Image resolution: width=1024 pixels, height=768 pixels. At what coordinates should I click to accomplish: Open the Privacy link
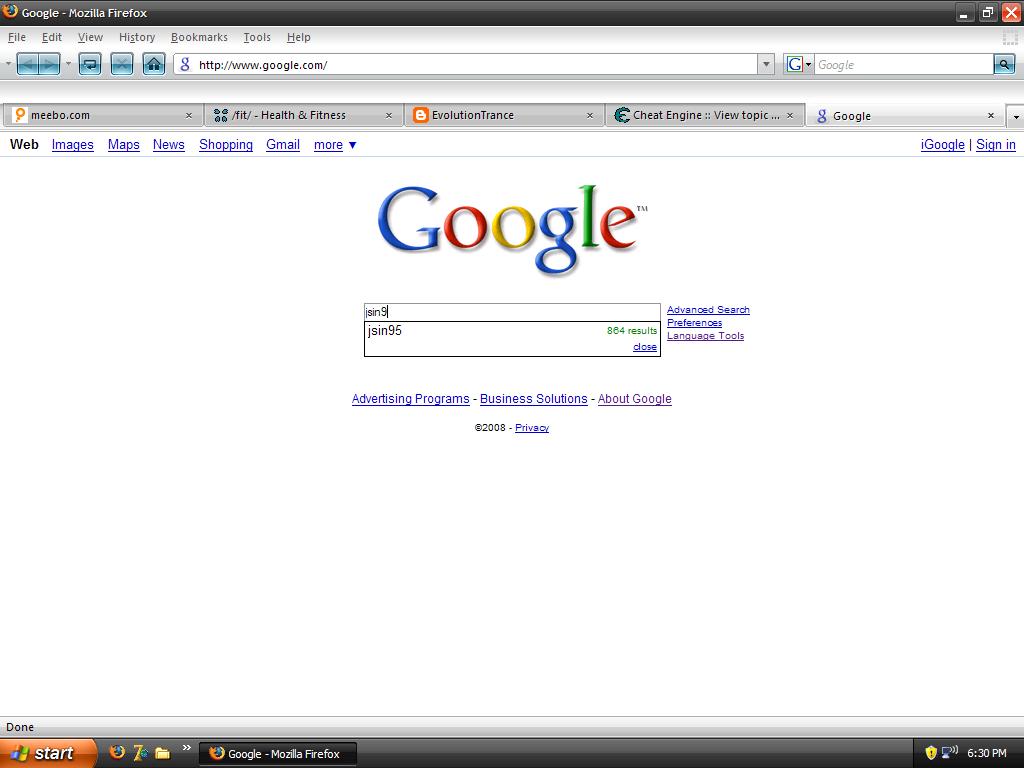click(x=532, y=428)
